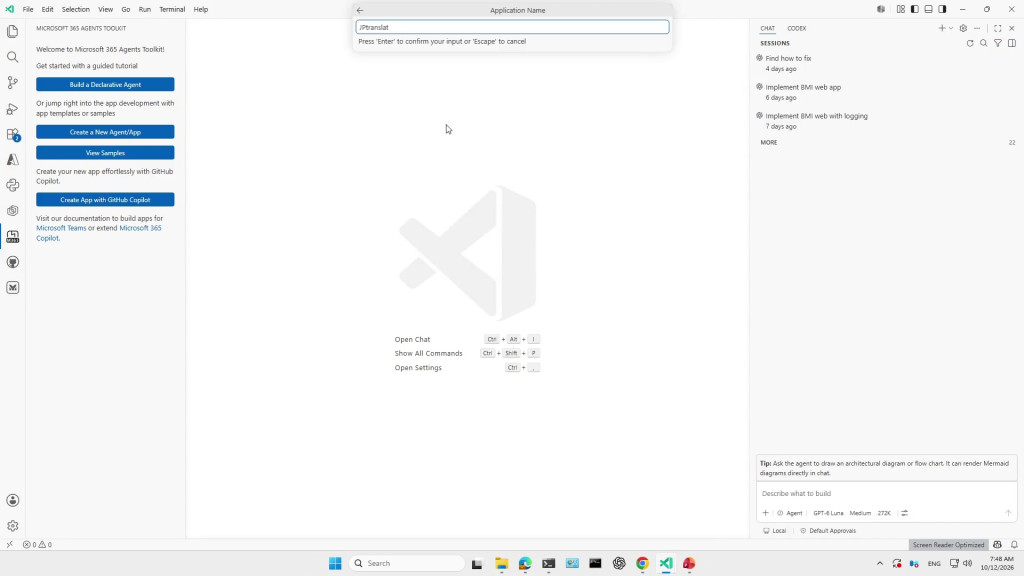The image size is (1024, 576).
Task: Follow the Microsoft Teams documentation link
Action: pyautogui.click(x=61, y=228)
